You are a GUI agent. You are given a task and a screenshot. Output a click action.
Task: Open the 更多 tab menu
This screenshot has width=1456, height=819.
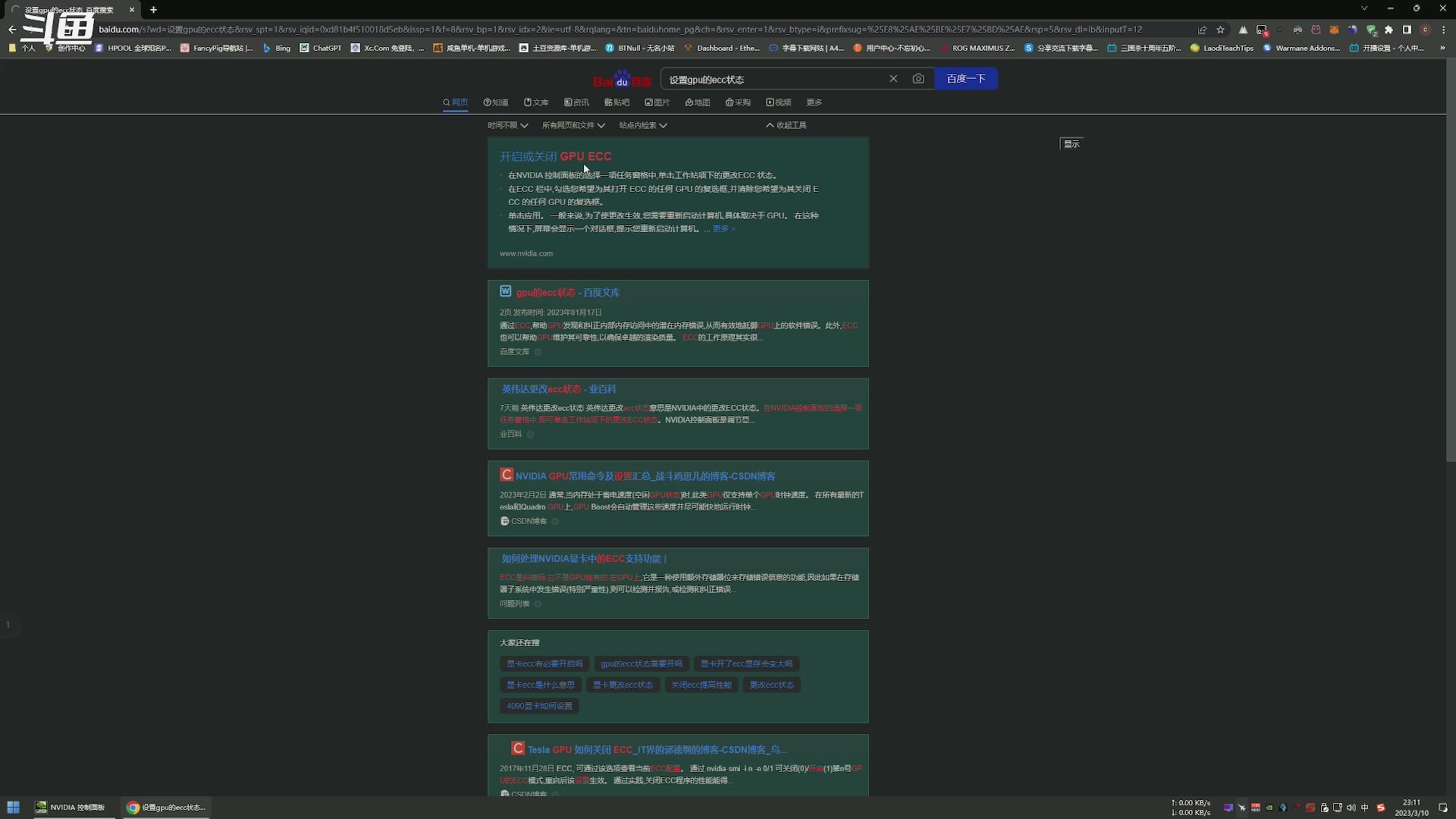click(x=814, y=102)
